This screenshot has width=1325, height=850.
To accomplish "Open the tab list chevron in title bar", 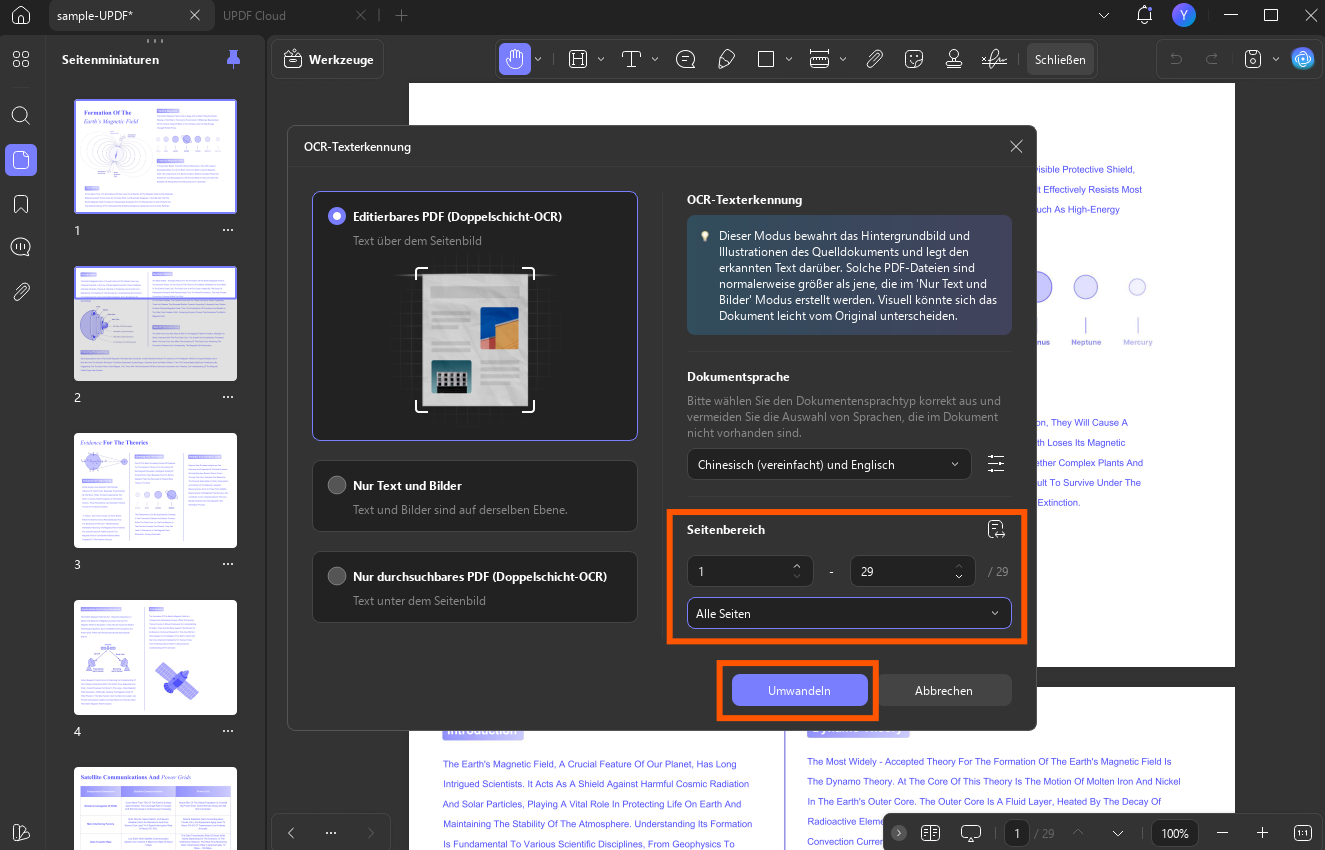I will 1104,16.
